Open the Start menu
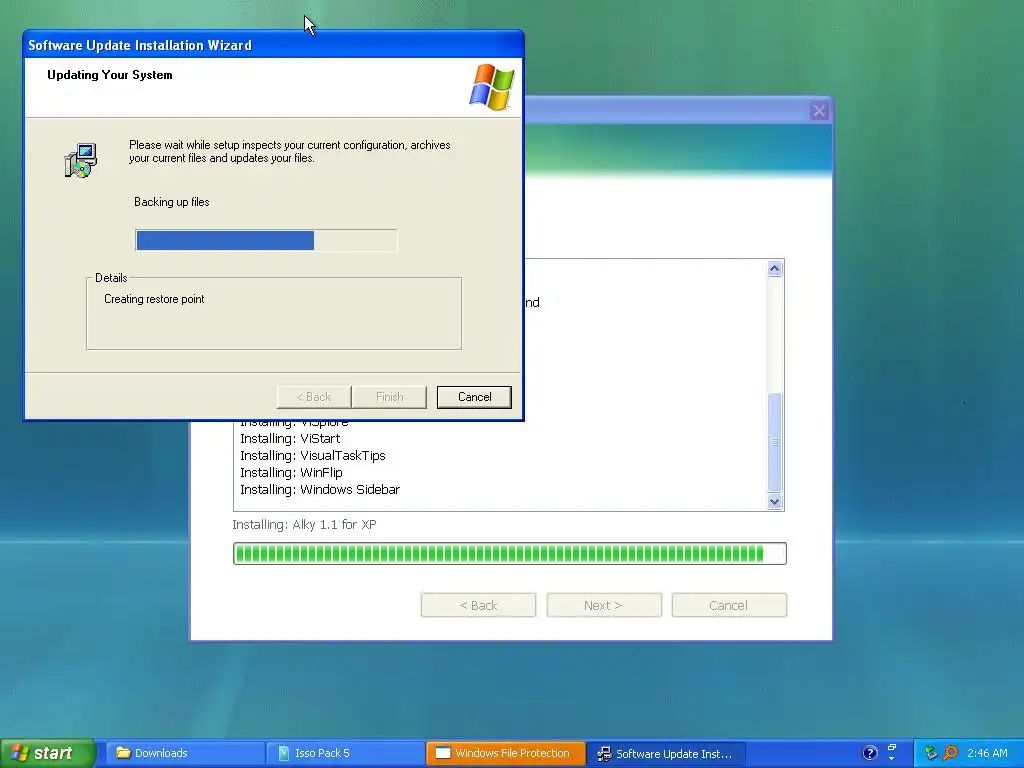 [47, 753]
